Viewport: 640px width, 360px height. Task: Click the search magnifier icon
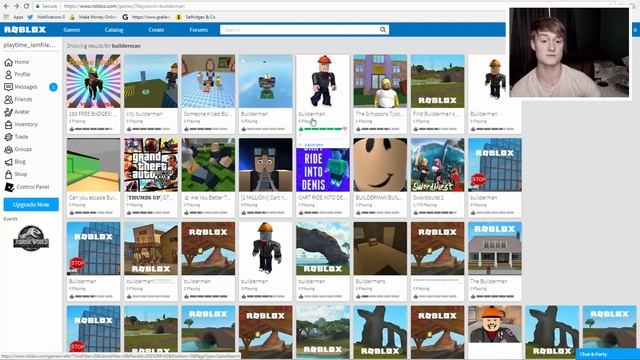coord(382,29)
